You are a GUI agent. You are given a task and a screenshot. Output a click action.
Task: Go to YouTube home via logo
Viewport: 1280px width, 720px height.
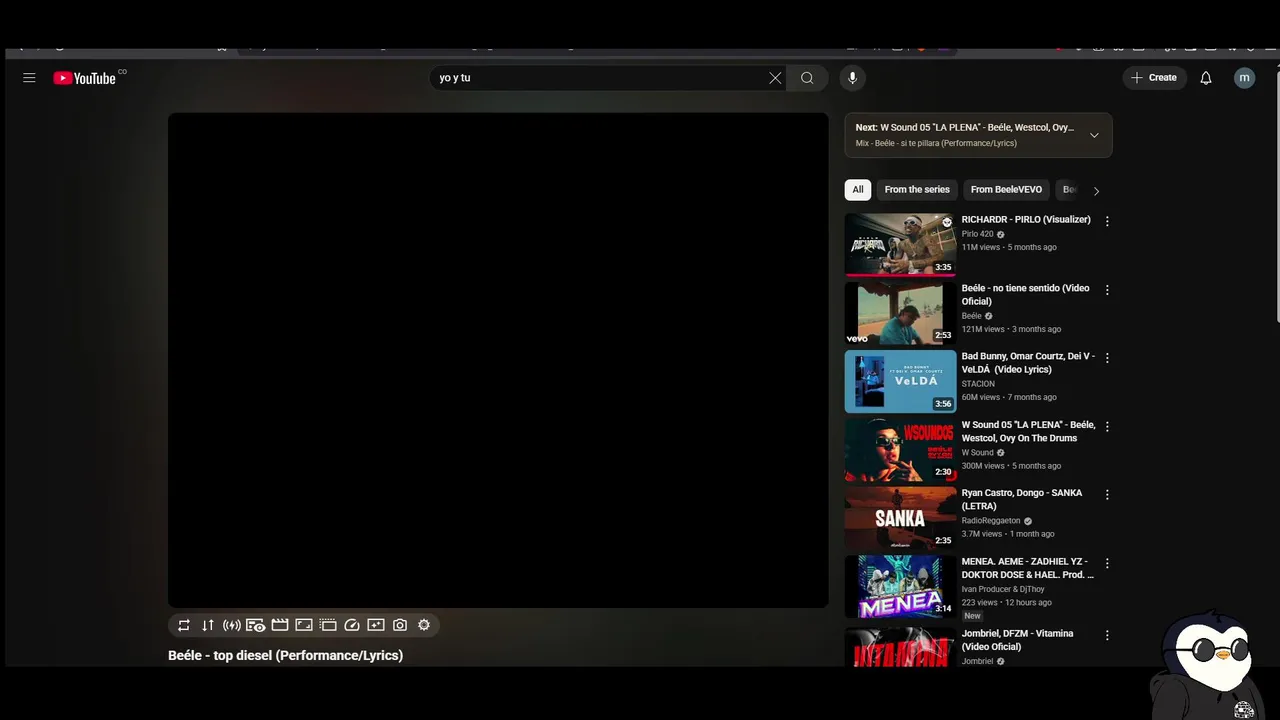tap(85, 78)
